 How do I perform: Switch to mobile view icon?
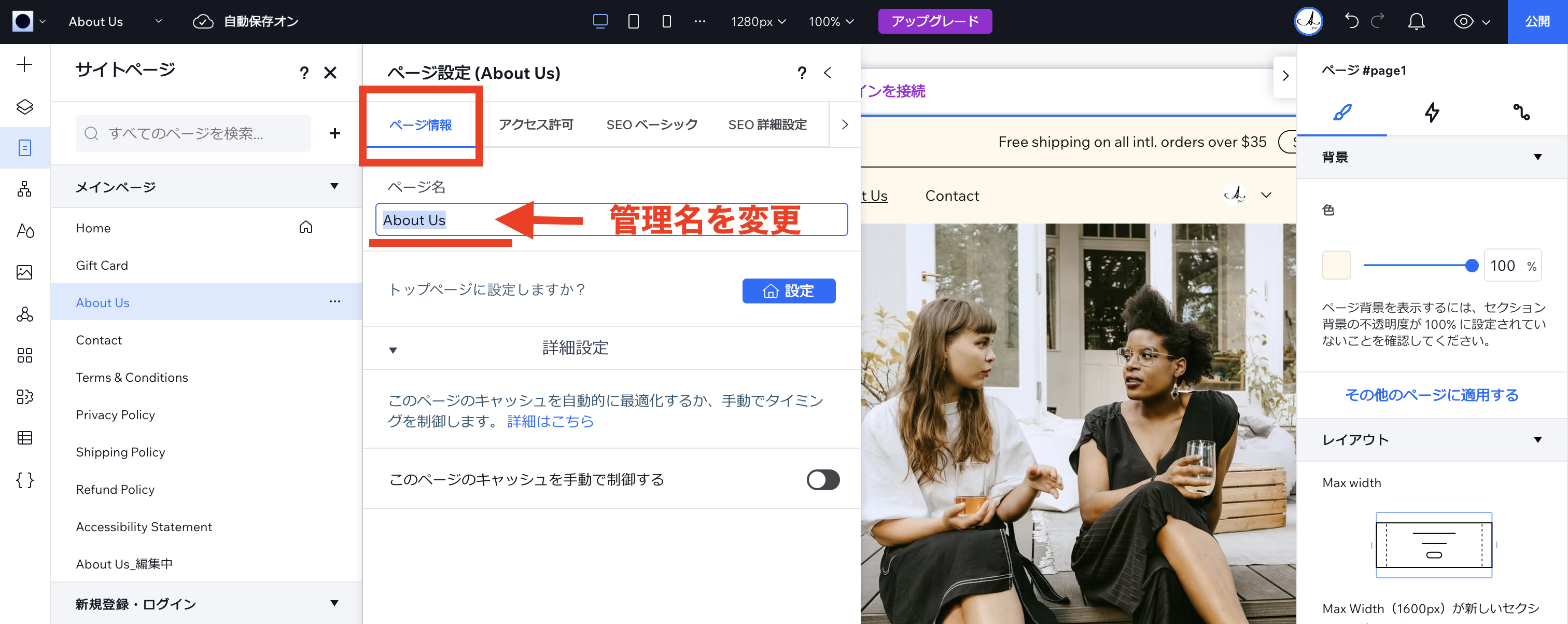tap(665, 21)
